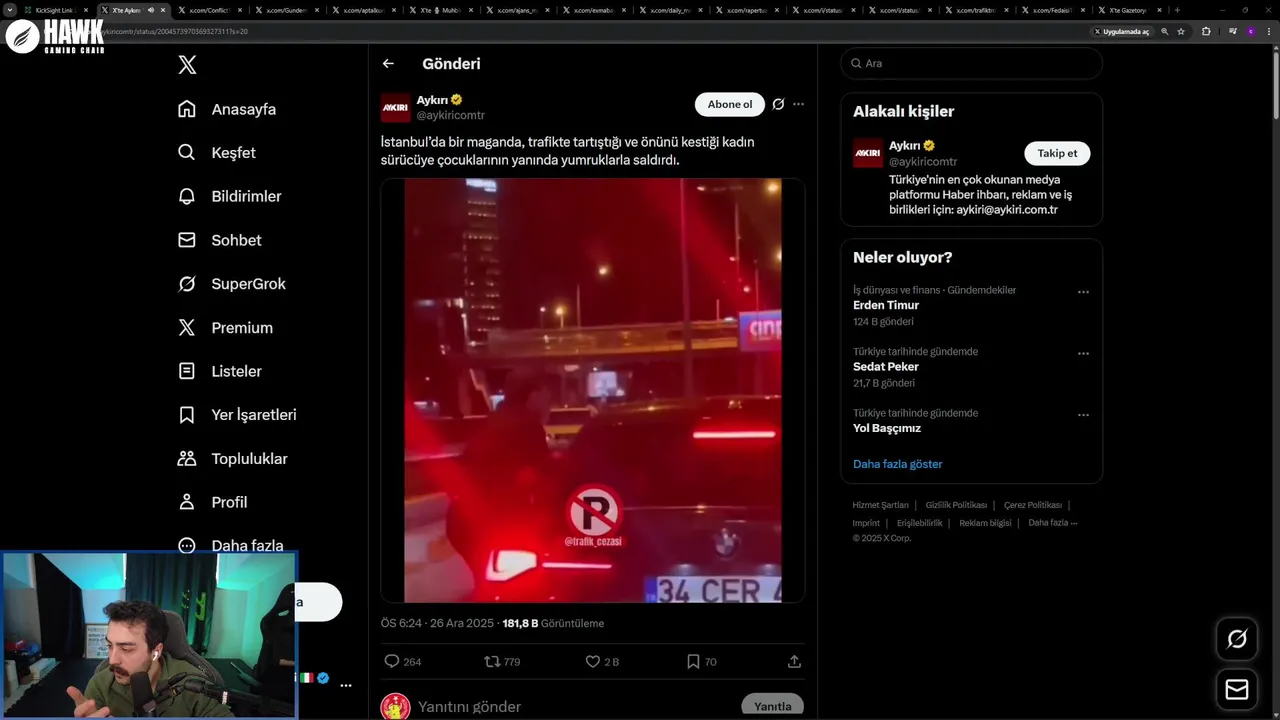Viewport: 1280px width, 720px height.
Task: Click browser profile avatar icon
Action: pyautogui.click(x=1250, y=31)
